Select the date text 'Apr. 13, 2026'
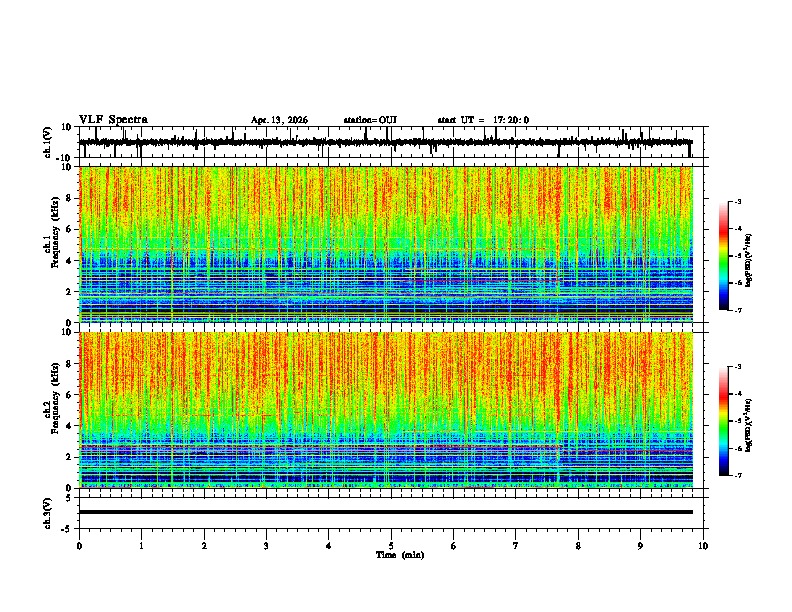The height and width of the screenshot is (612, 792). (279, 120)
